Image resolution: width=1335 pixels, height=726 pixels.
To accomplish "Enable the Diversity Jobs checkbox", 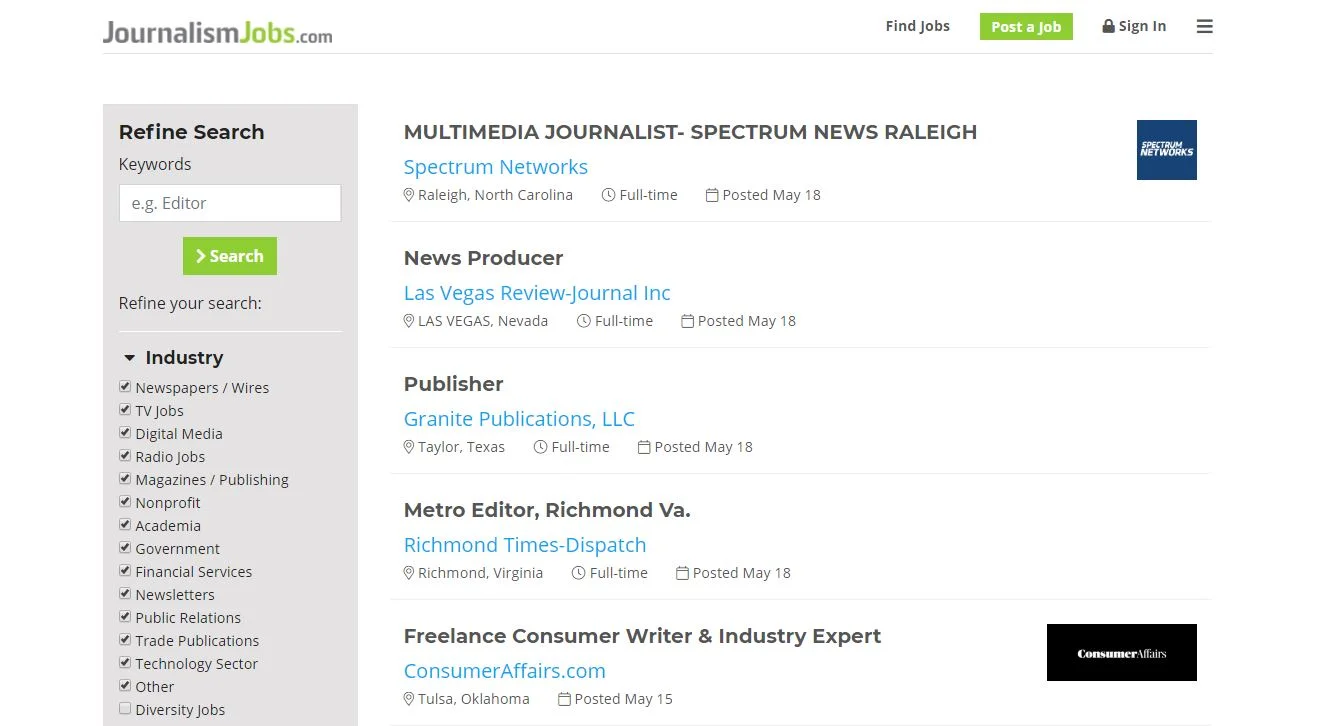I will click(x=125, y=709).
